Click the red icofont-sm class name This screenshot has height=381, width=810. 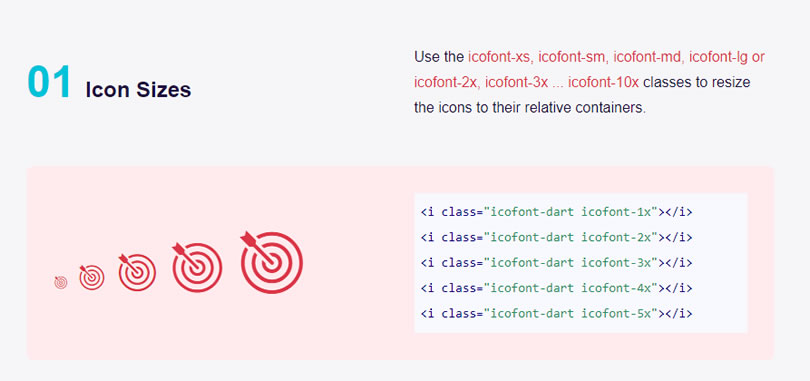572,57
